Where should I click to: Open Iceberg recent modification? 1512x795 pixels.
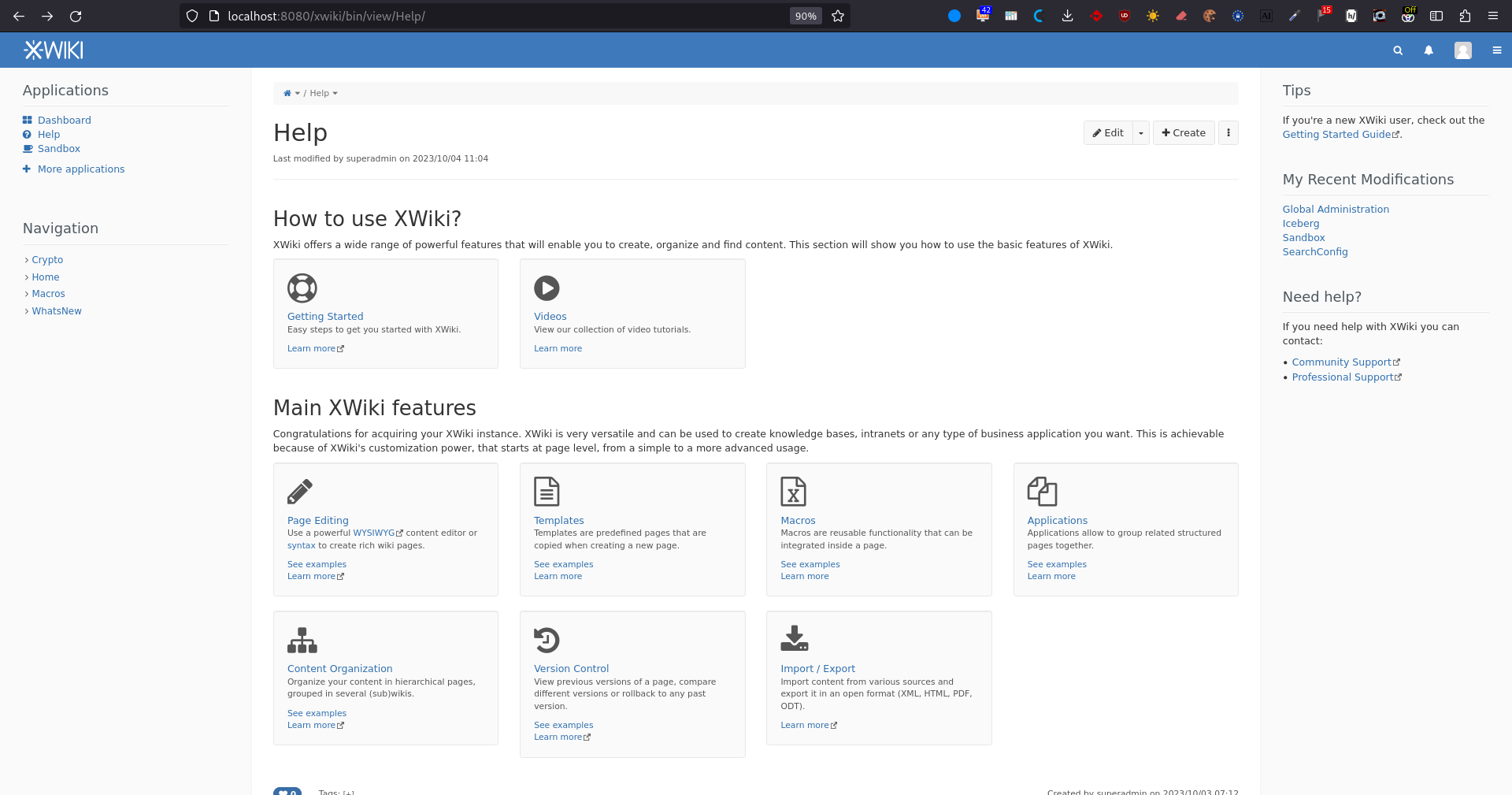pyautogui.click(x=1301, y=223)
